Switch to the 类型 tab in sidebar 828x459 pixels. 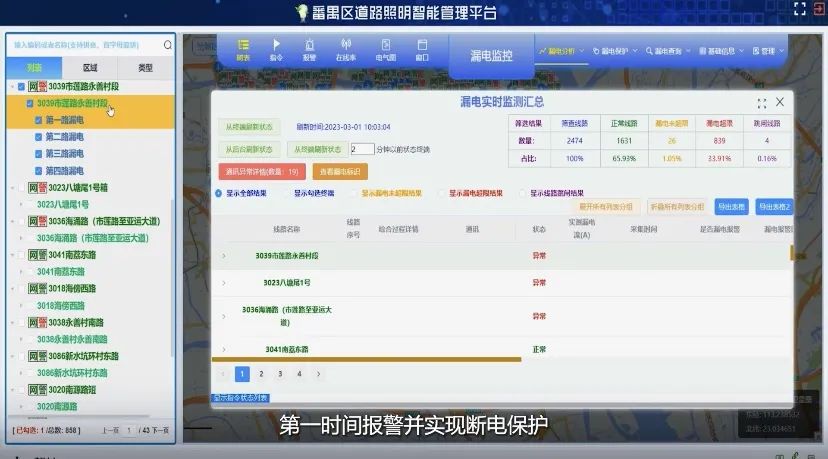click(145, 67)
